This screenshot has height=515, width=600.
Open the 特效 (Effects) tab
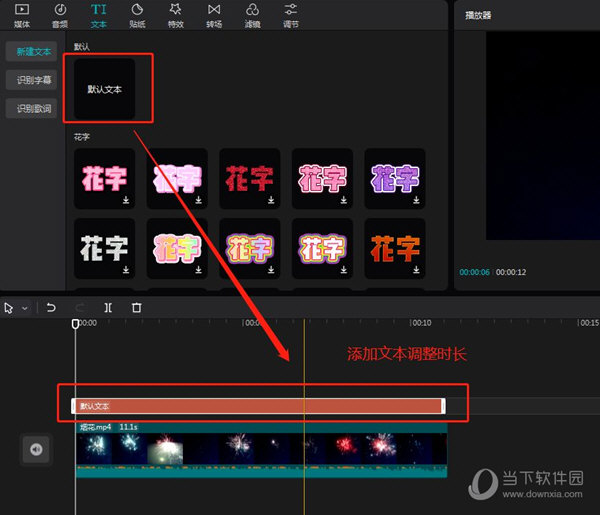(176, 15)
